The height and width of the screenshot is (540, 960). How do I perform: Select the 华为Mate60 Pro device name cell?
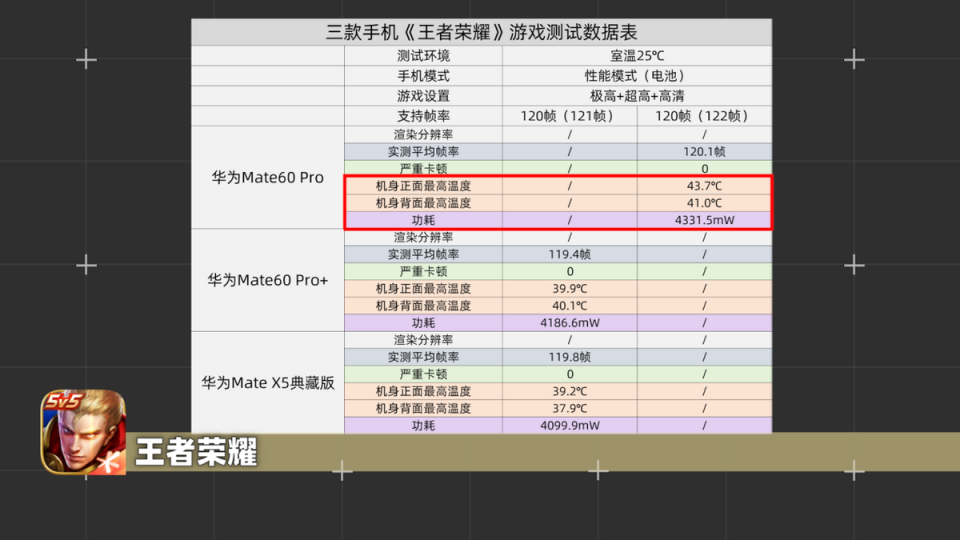pos(268,178)
